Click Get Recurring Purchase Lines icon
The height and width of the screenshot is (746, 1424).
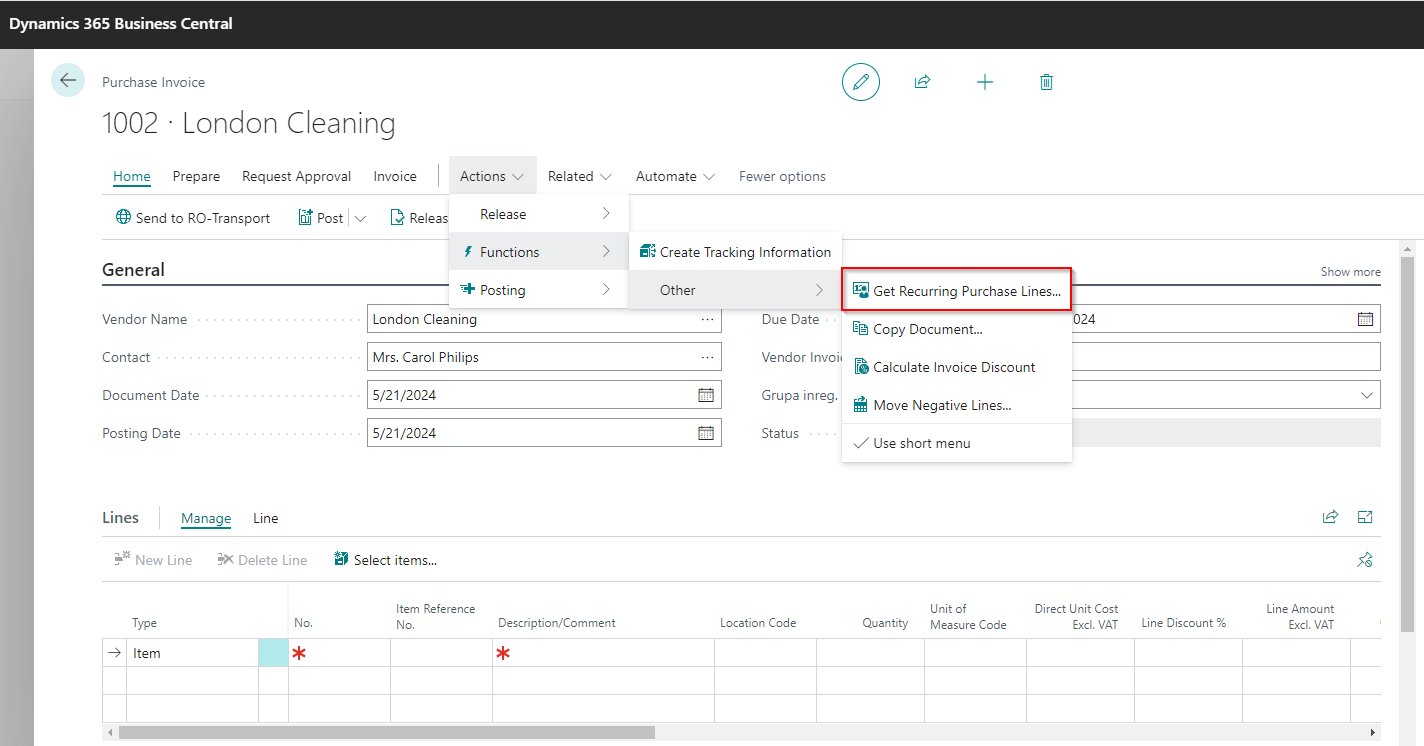tap(860, 291)
